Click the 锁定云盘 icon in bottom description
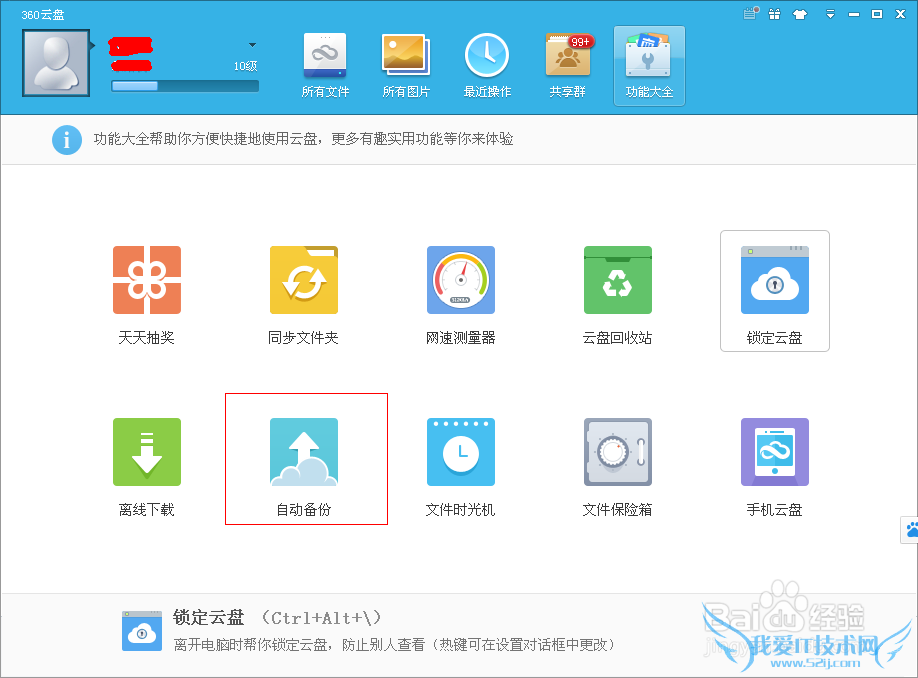Image resolution: width=918 pixels, height=678 pixels. pos(142,631)
